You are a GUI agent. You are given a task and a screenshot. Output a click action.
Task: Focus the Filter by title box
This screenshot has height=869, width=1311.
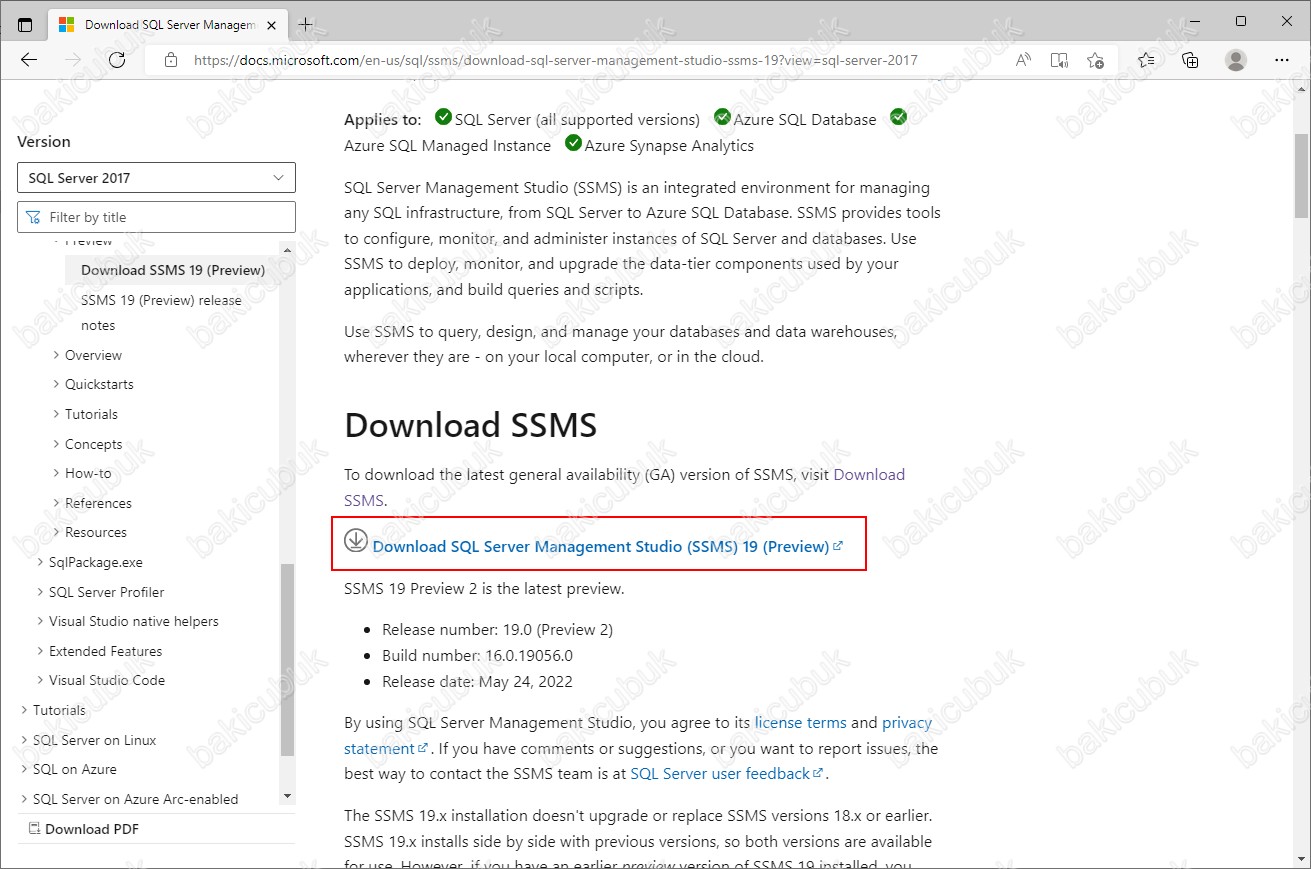click(x=156, y=217)
